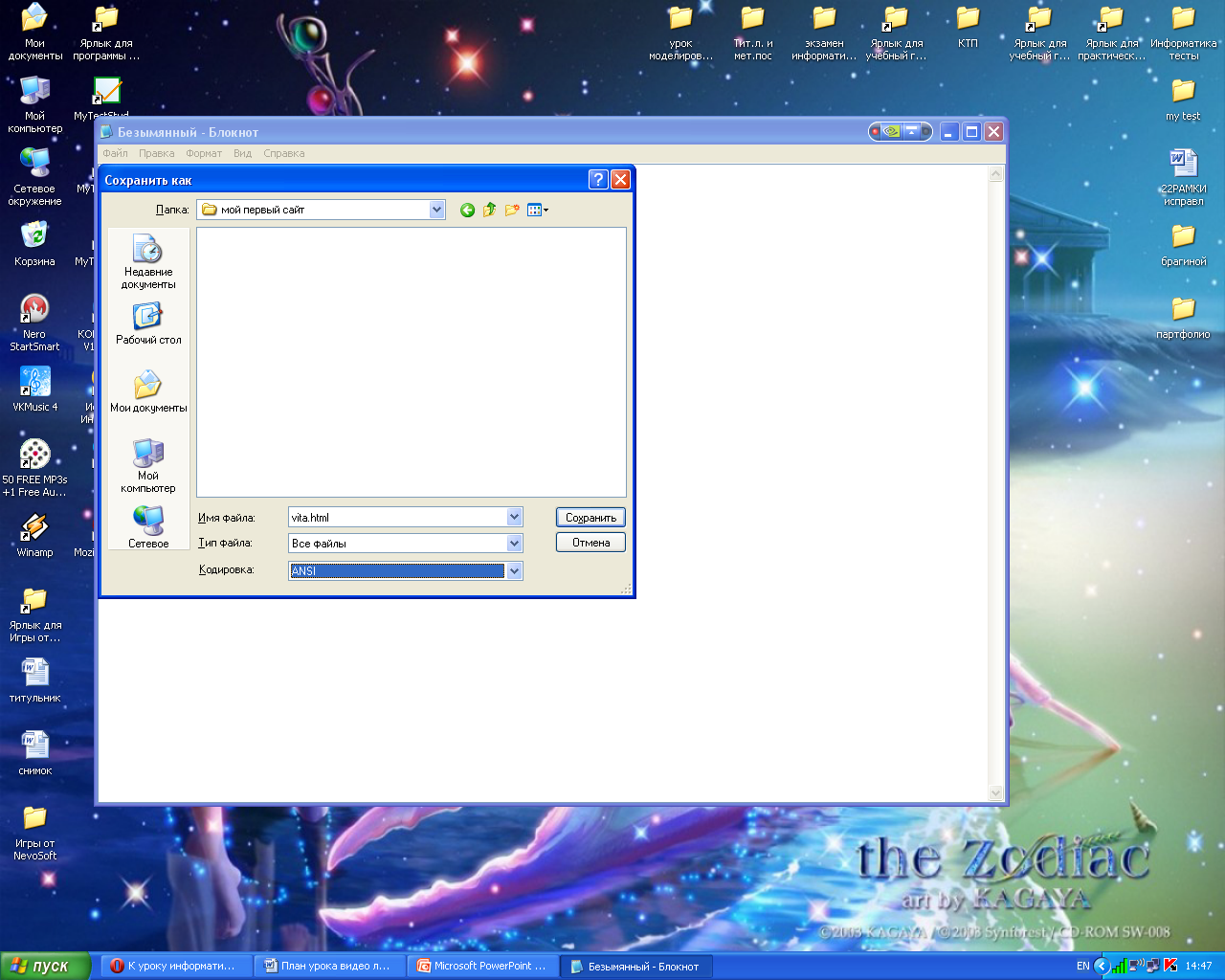Screen dimensions: 1225x980
Task: Launch Winamp desktop icon
Action: 34,534
